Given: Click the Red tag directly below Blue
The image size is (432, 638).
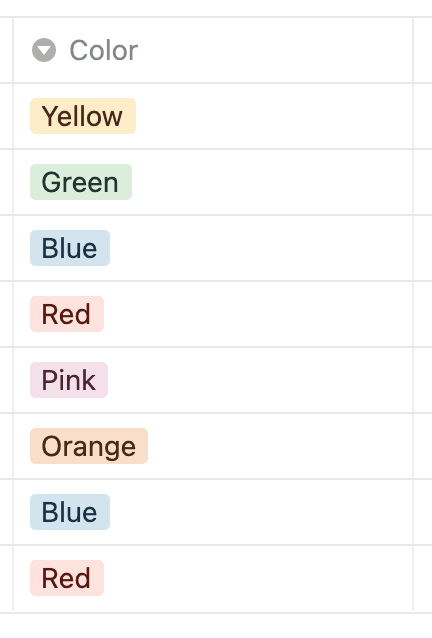Looking at the screenshot, I should tap(67, 314).
